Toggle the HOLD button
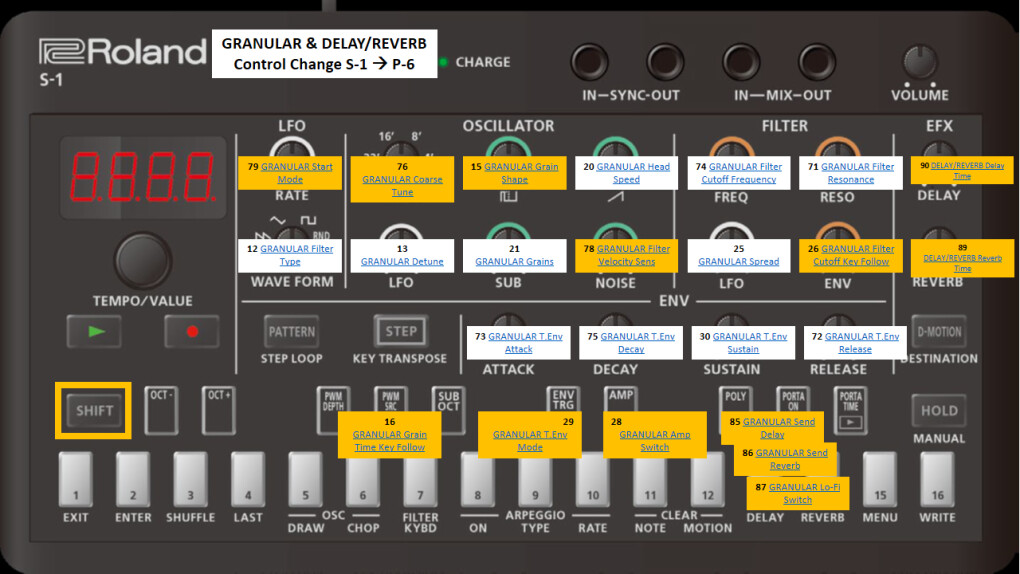The height and width of the screenshot is (574, 1020). click(x=939, y=411)
